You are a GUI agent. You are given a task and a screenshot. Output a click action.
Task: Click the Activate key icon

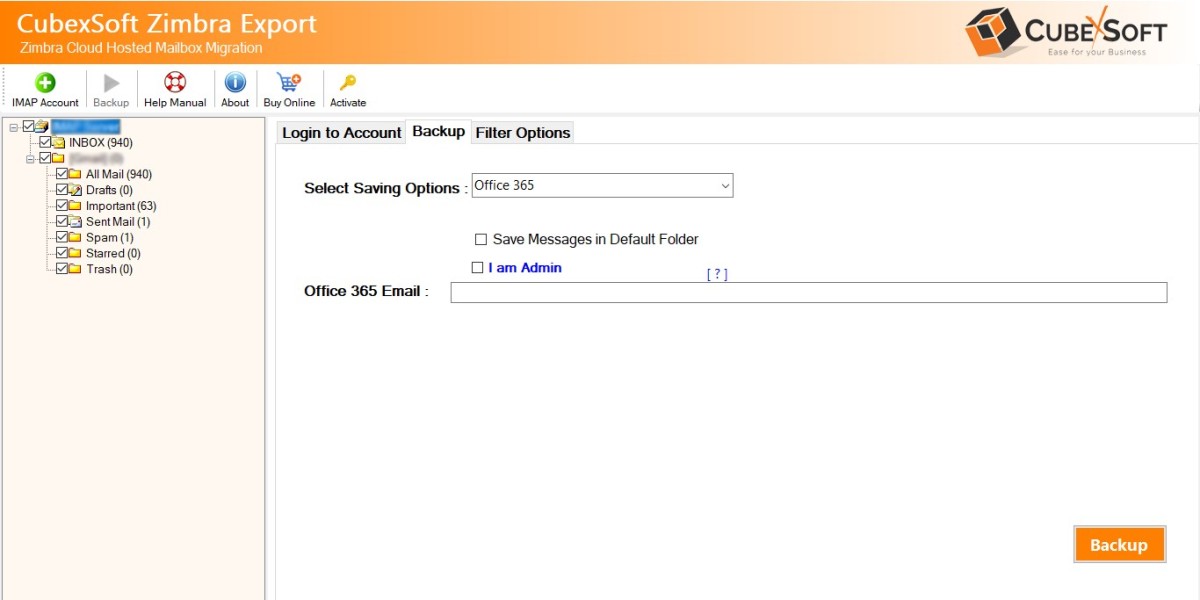(x=347, y=83)
